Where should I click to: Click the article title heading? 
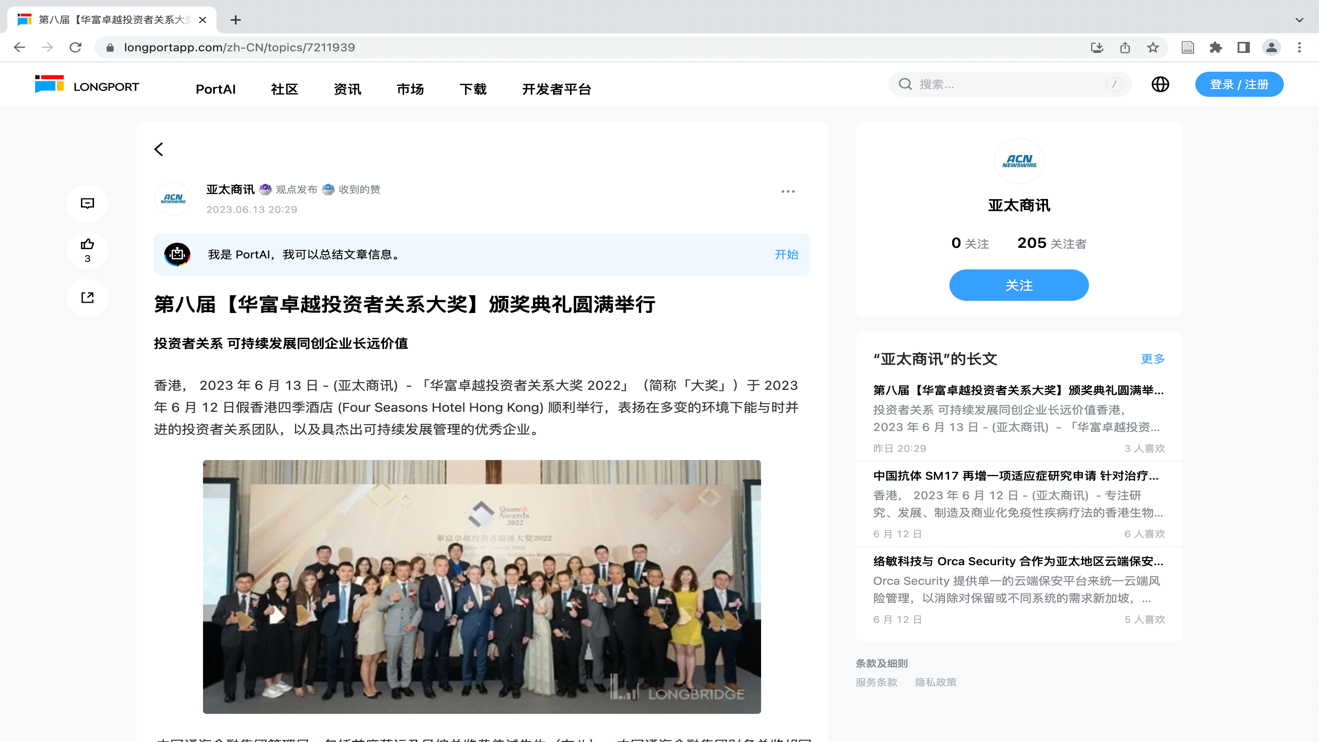coord(405,304)
